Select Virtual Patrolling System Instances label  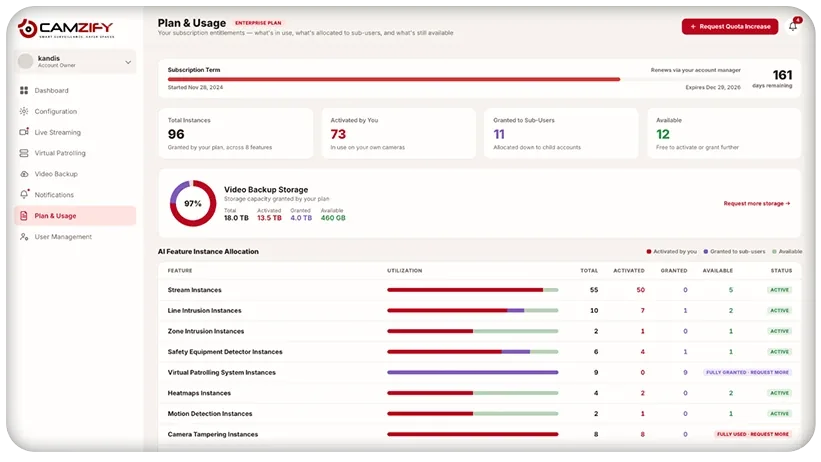click(x=221, y=372)
